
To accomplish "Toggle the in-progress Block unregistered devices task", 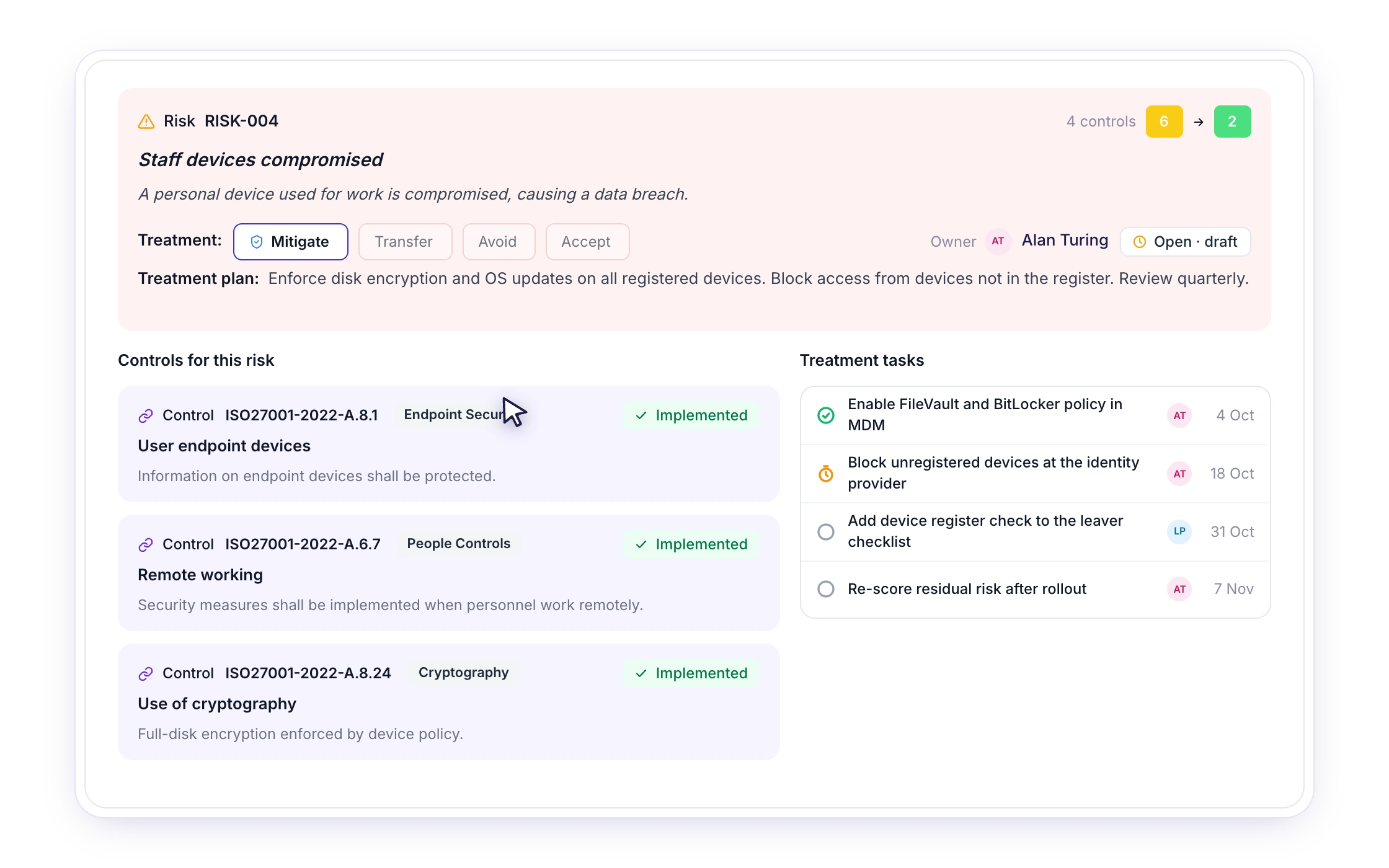I will coord(826,474).
